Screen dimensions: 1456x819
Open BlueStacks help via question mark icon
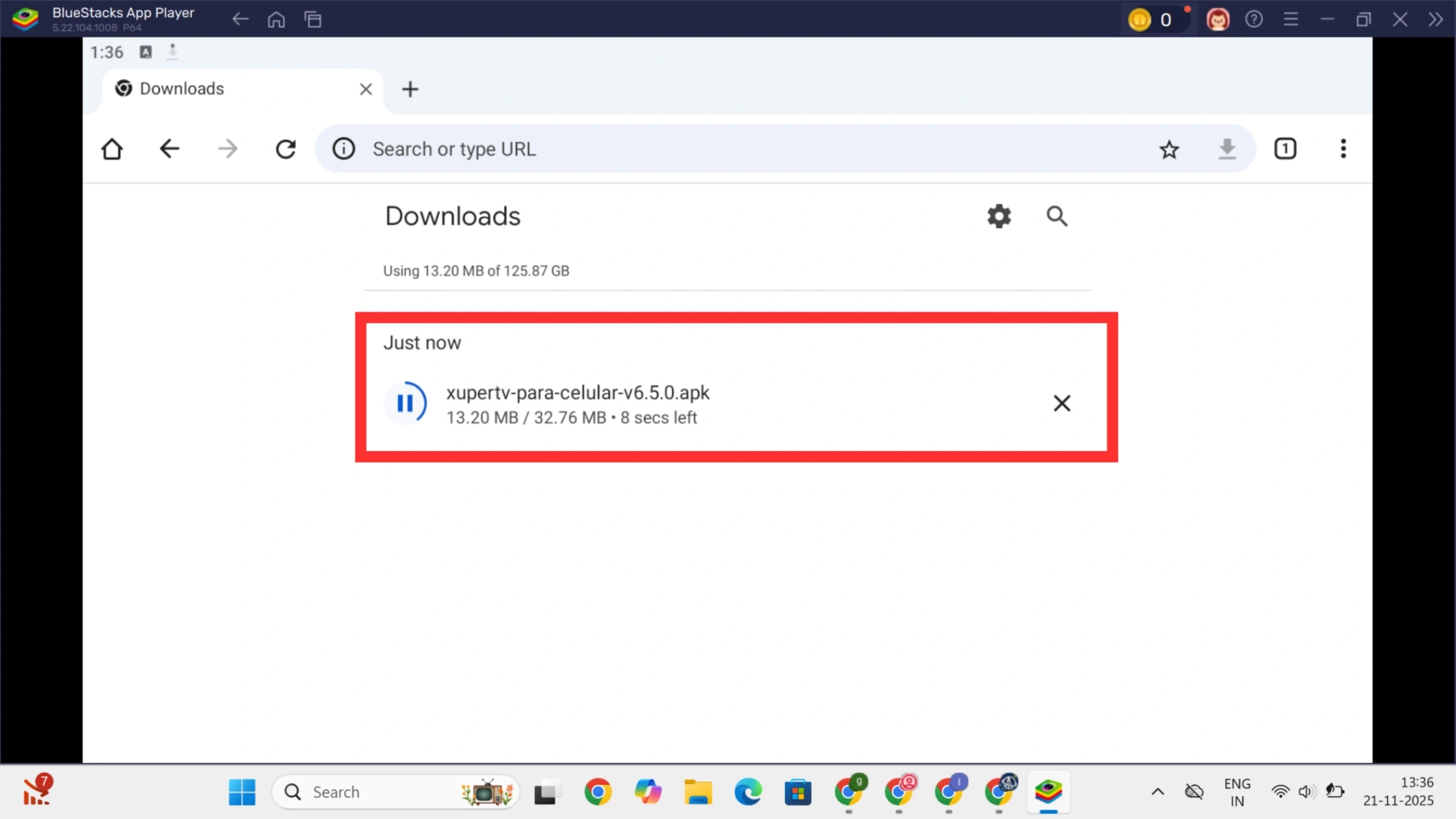point(1254,19)
